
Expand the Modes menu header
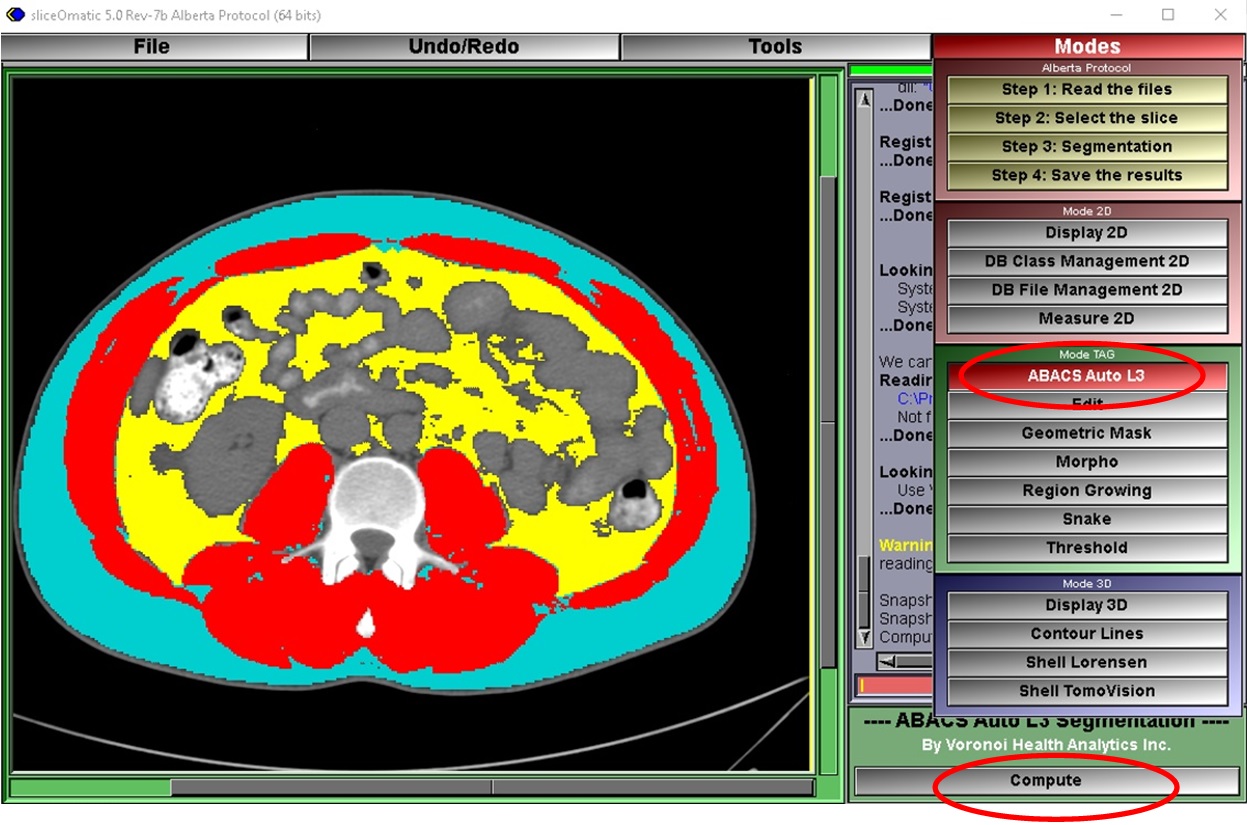[1087, 47]
